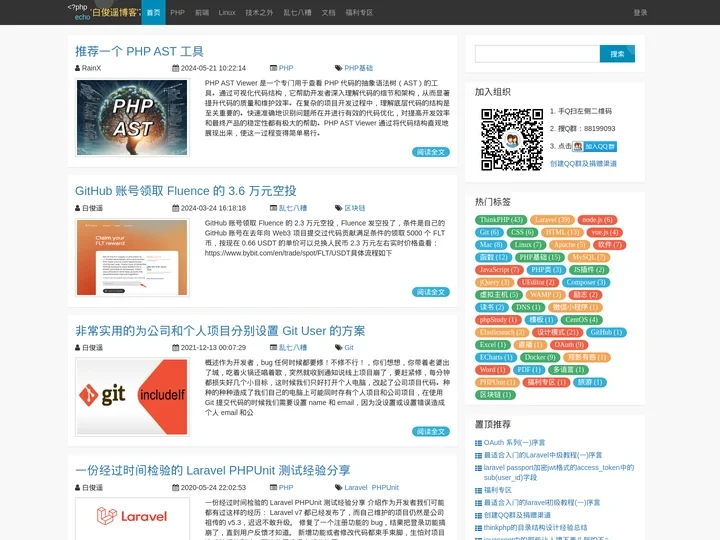Screen dimensions: 720x540
Task: Click the git includeIf thumbnail
Action: tap(132, 397)
